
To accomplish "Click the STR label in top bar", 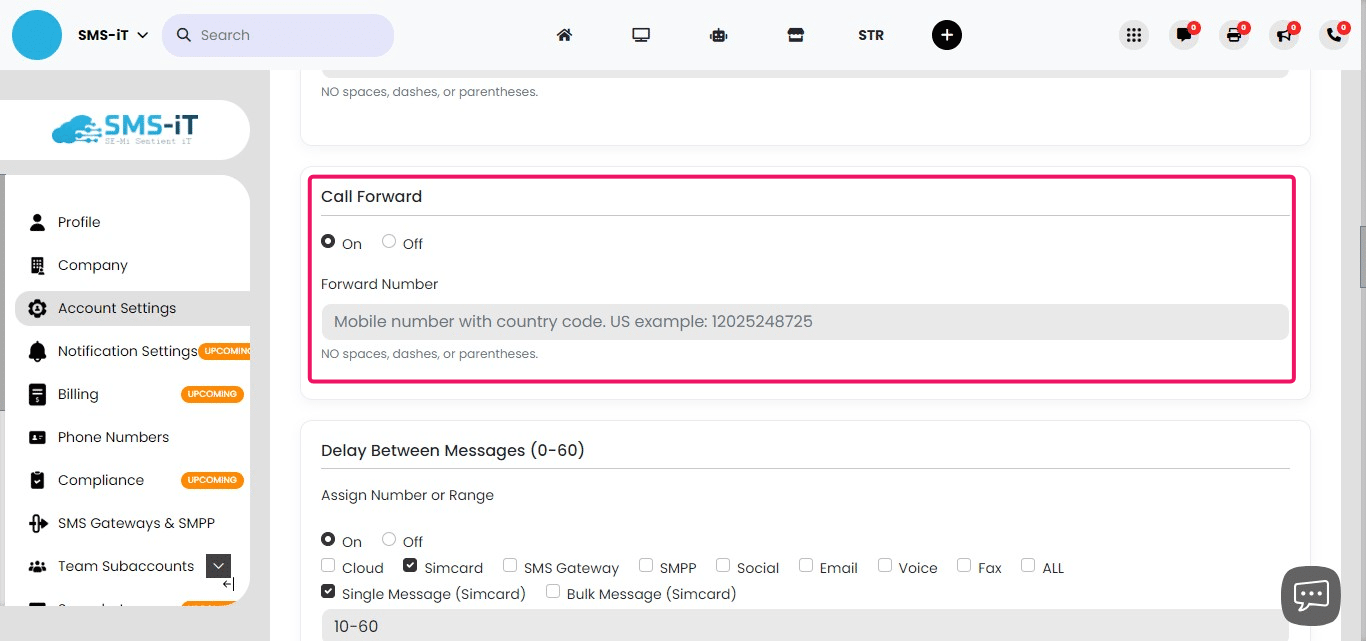I will click(870, 34).
